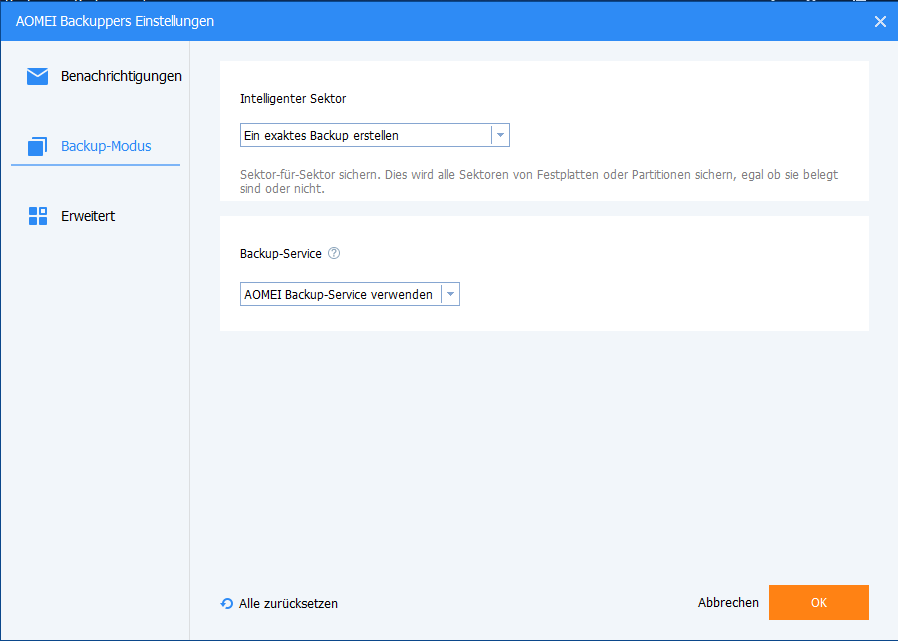The image size is (898, 641).
Task: Select the Backup-Modus tab label
Action: (x=106, y=146)
